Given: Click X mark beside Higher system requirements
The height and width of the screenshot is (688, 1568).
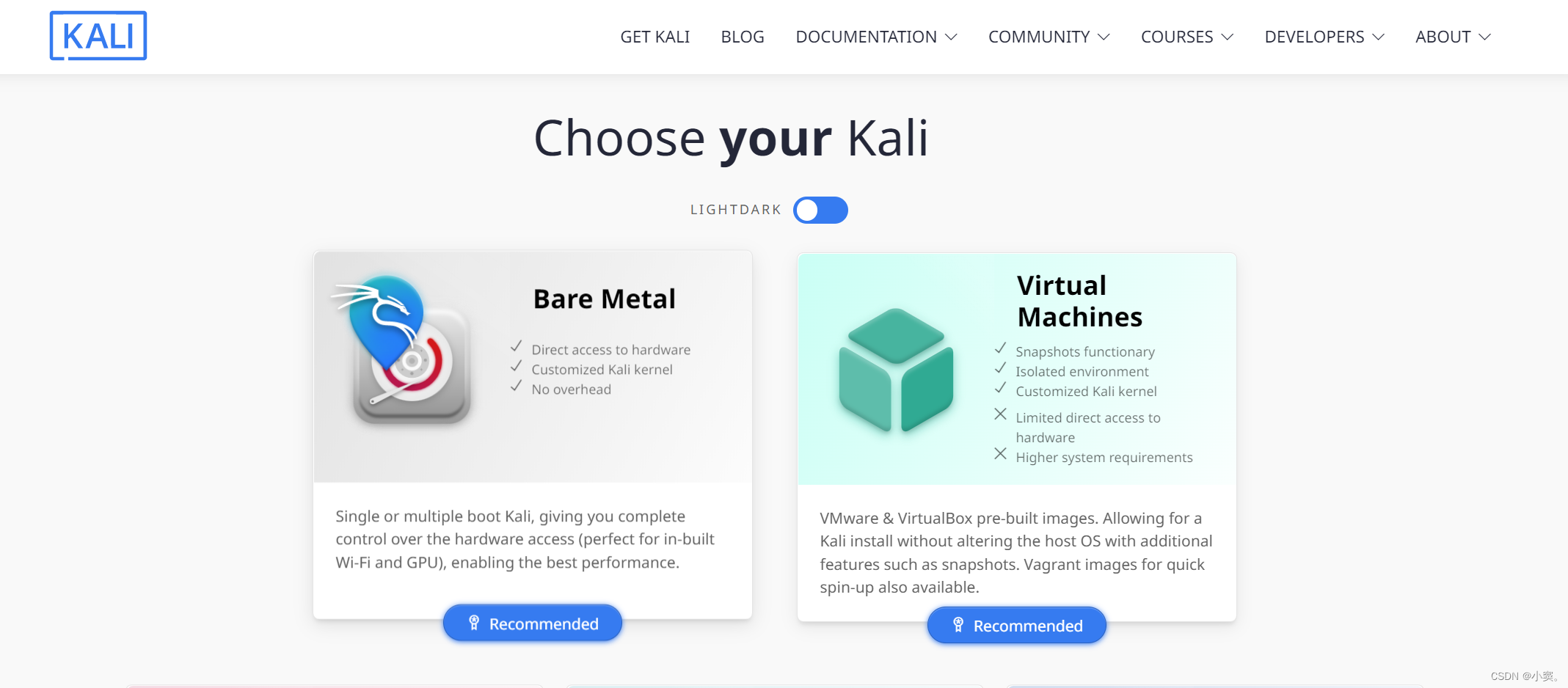Looking at the screenshot, I should pyautogui.click(x=1000, y=454).
